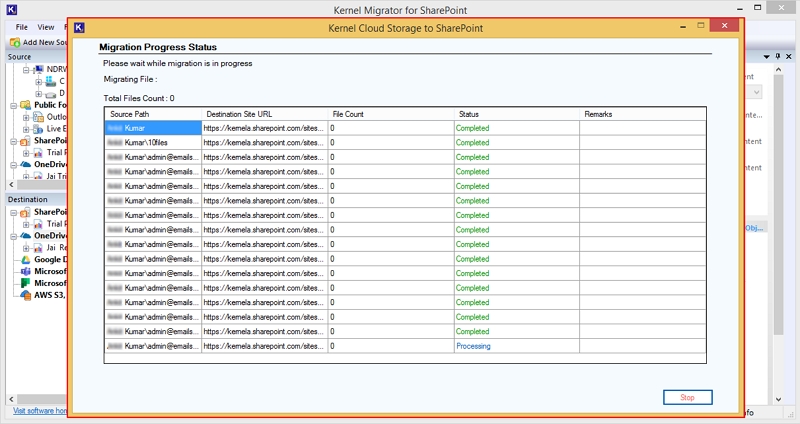Click Destination panel horizontal scrollbar left arrow

[x=11, y=399]
